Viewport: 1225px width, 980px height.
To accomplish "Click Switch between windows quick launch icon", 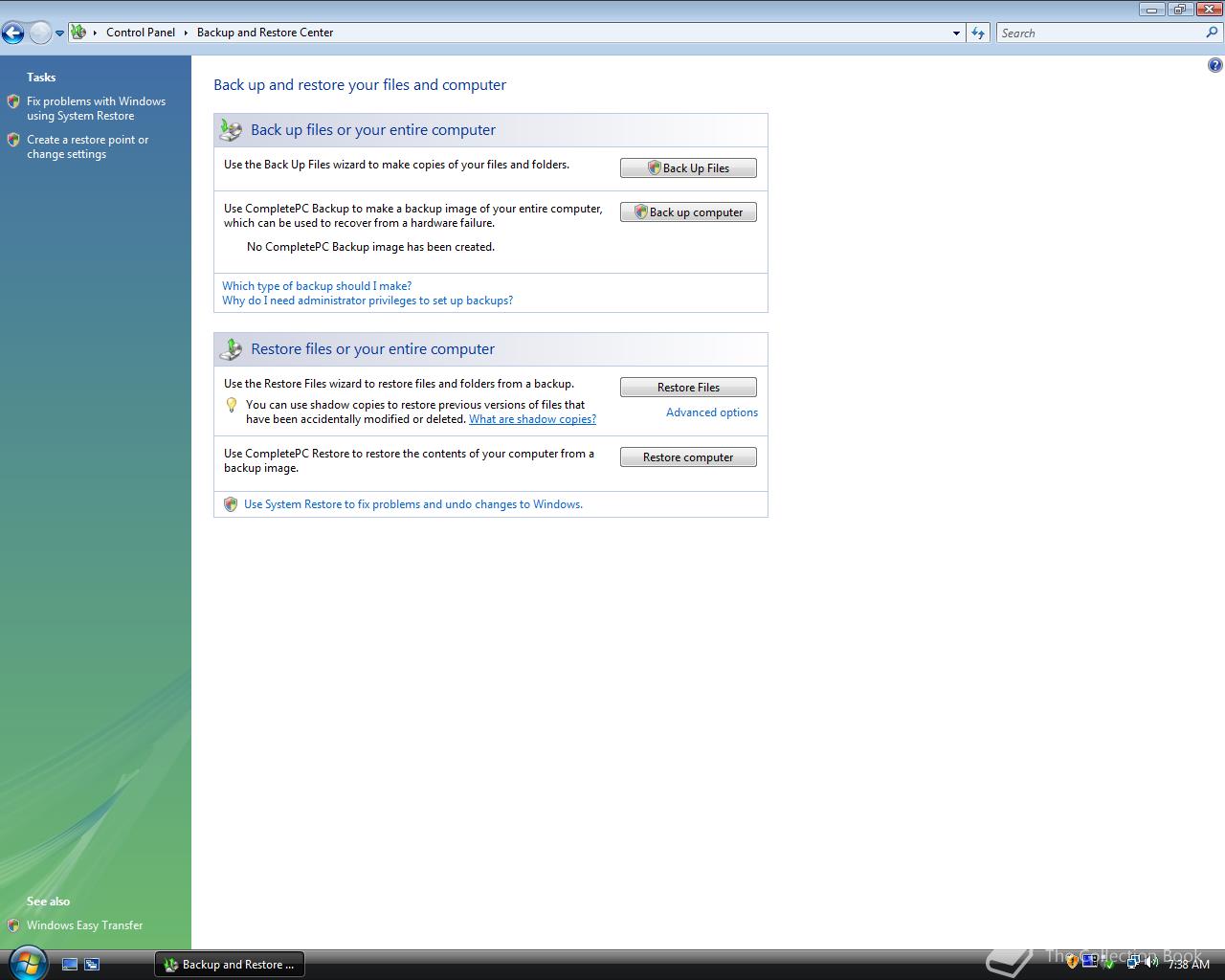I will coord(92,965).
